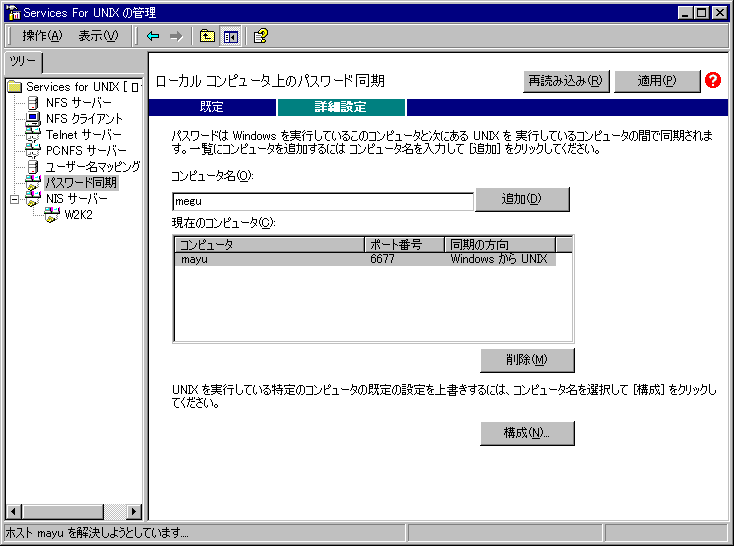Click the W2K2 node icon
This screenshot has height=546, width=734.
click(x=51, y=215)
